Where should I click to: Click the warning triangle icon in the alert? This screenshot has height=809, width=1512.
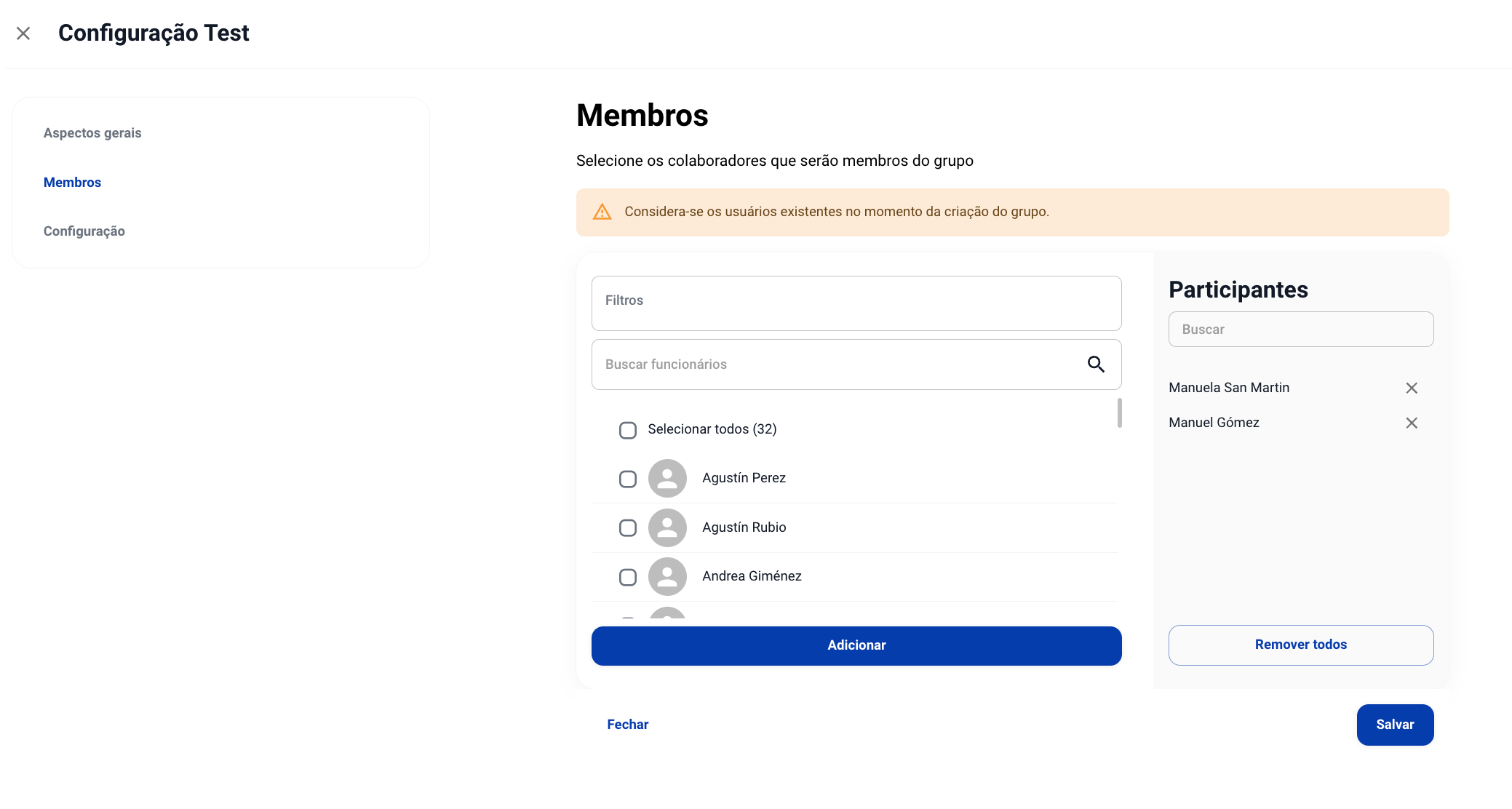[602, 212]
